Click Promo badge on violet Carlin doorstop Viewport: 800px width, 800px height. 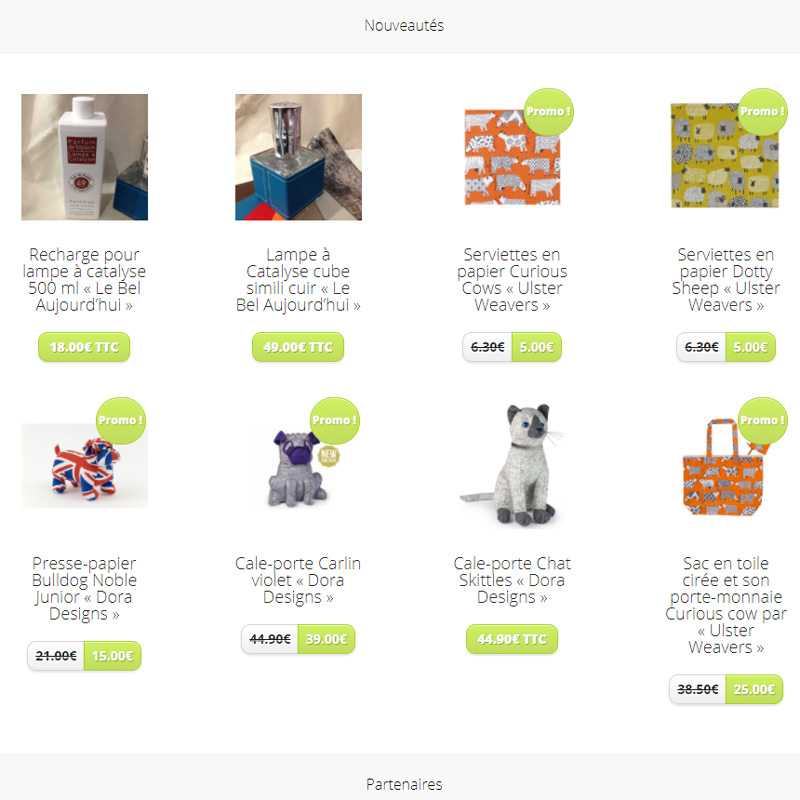335,421
